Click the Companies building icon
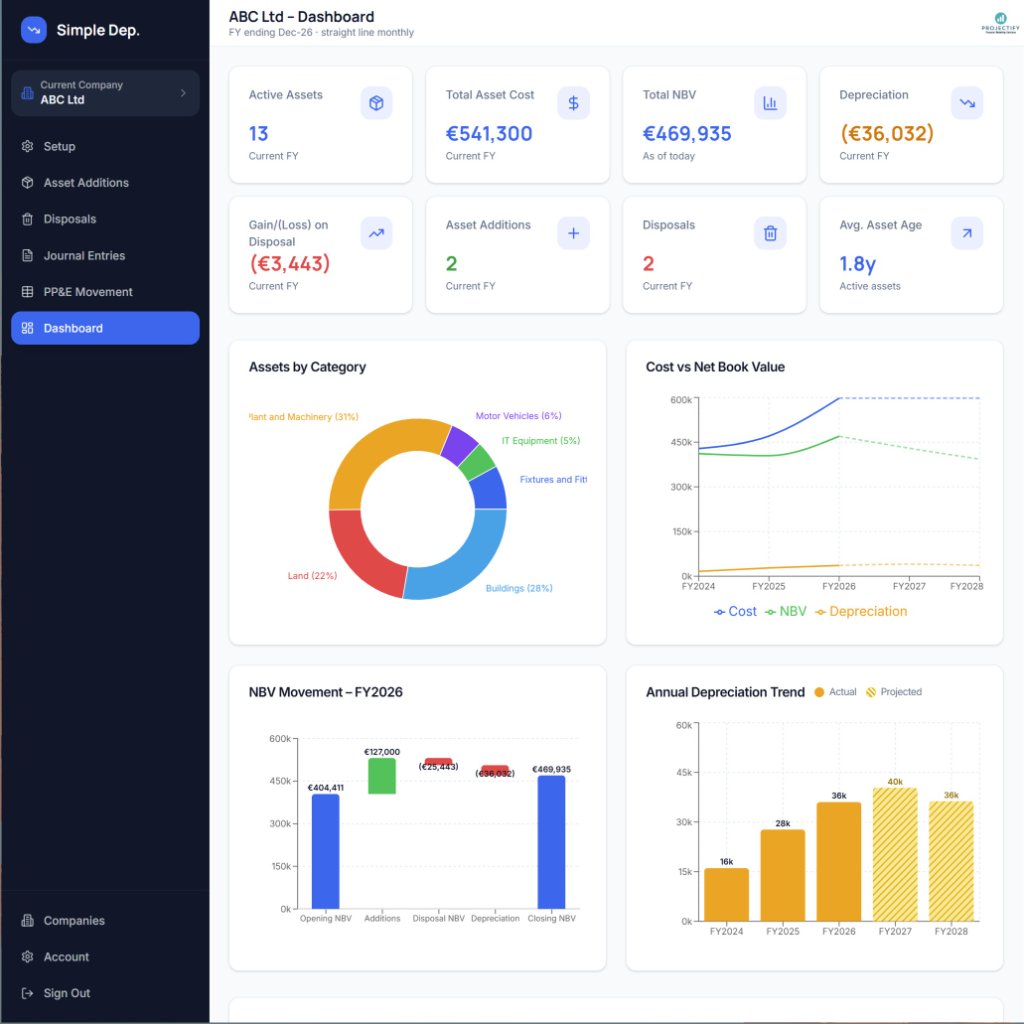Viewport: 1024px width, 1024px height. [x=27, y=920]
